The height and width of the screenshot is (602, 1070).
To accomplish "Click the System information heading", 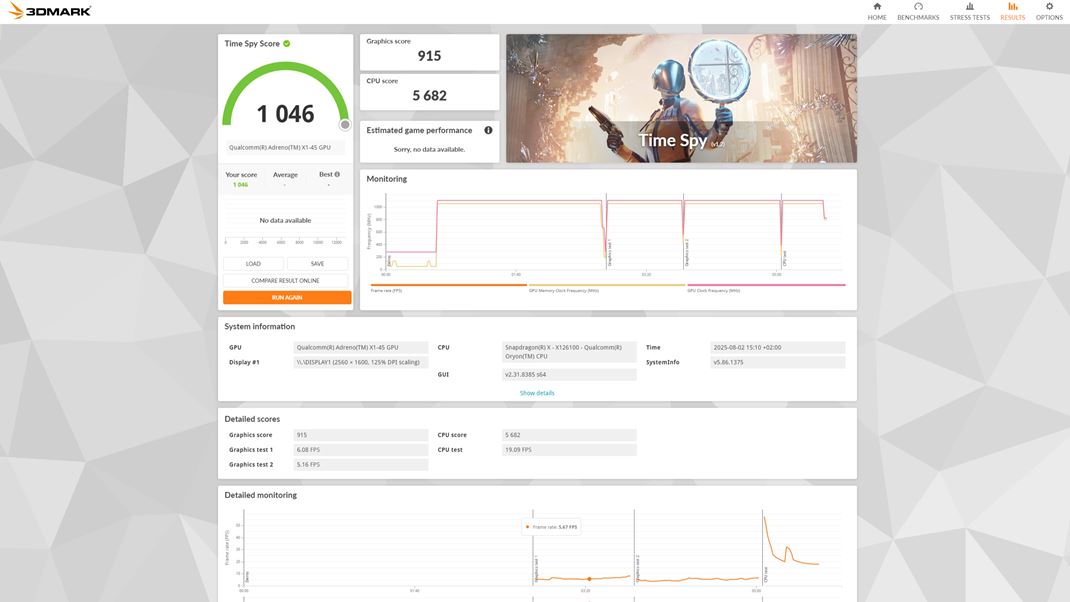I will coord(259,326).
